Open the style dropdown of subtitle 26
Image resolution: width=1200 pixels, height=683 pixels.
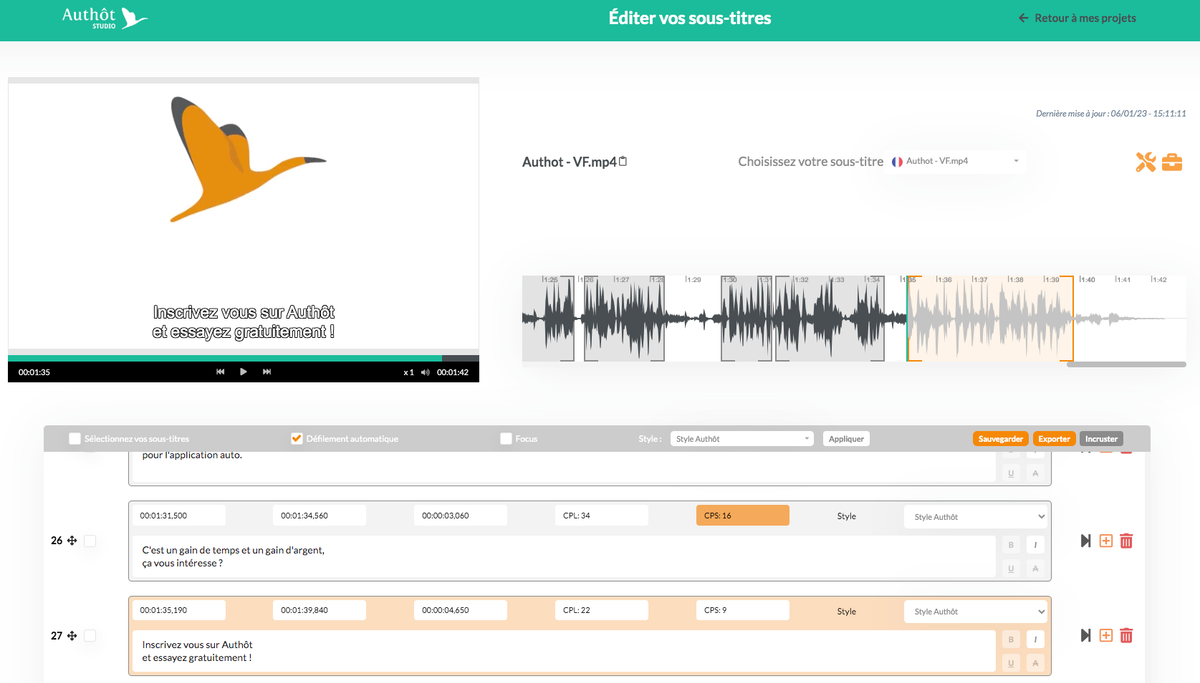coord(976,517)
